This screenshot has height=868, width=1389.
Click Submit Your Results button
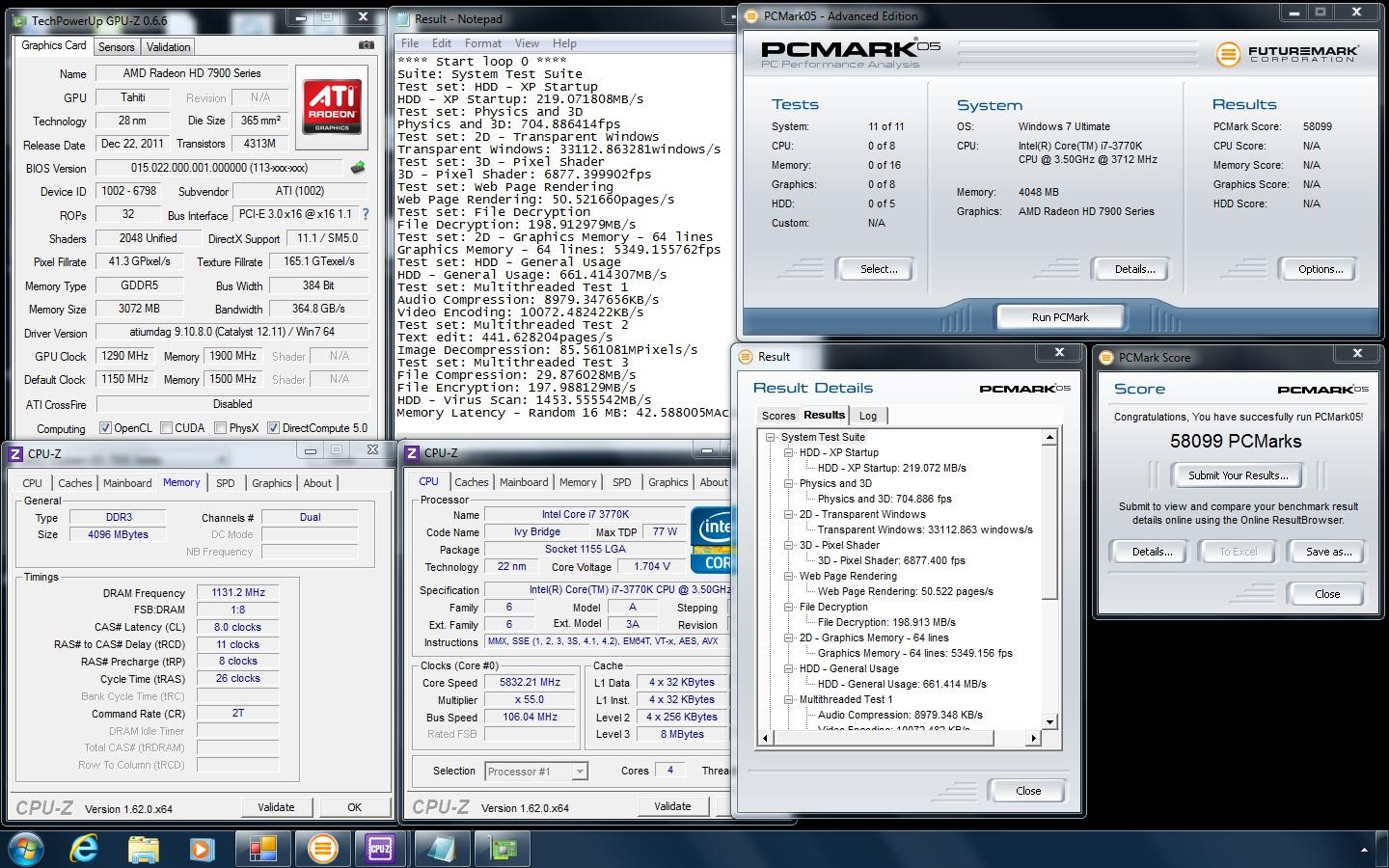pos(1238,475)
